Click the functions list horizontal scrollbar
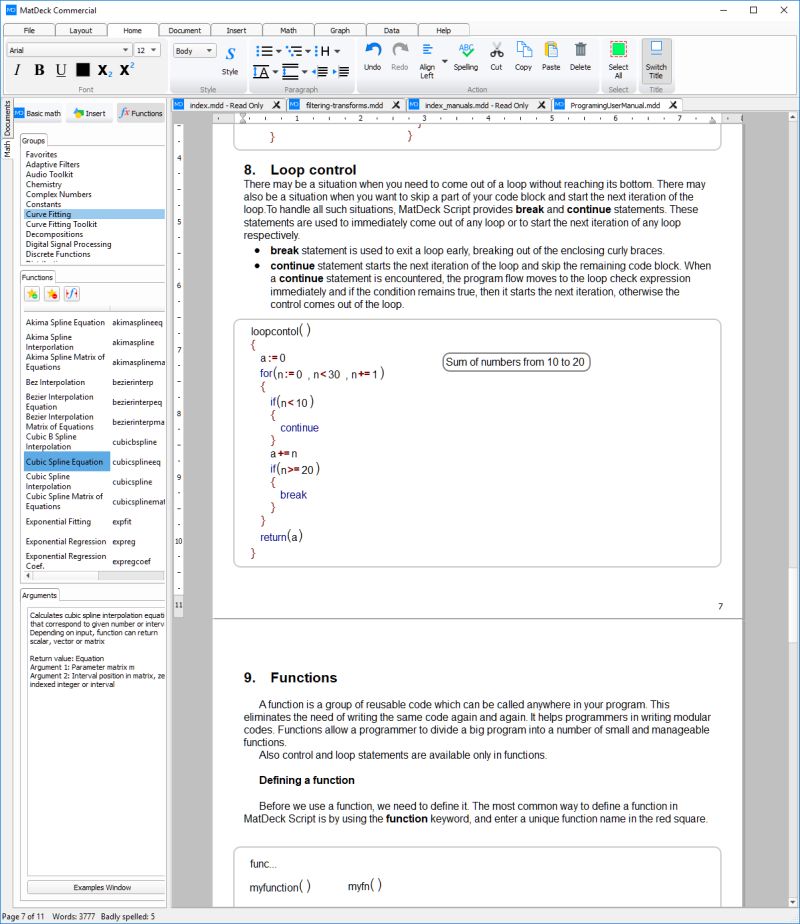Screen dimensions: 800x924 pyautogui.click(x=94, y=576)
